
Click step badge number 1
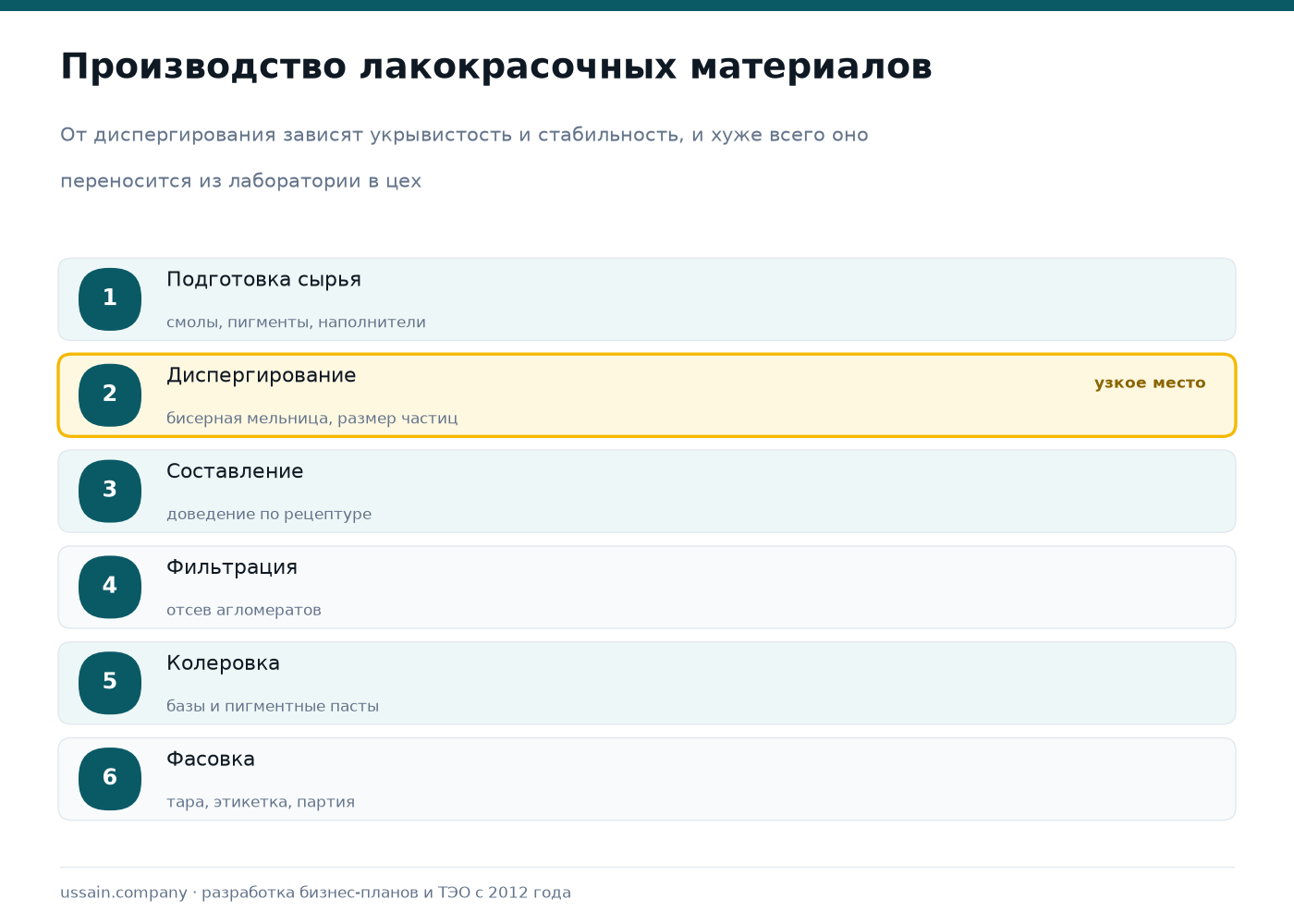pos(110,299)
